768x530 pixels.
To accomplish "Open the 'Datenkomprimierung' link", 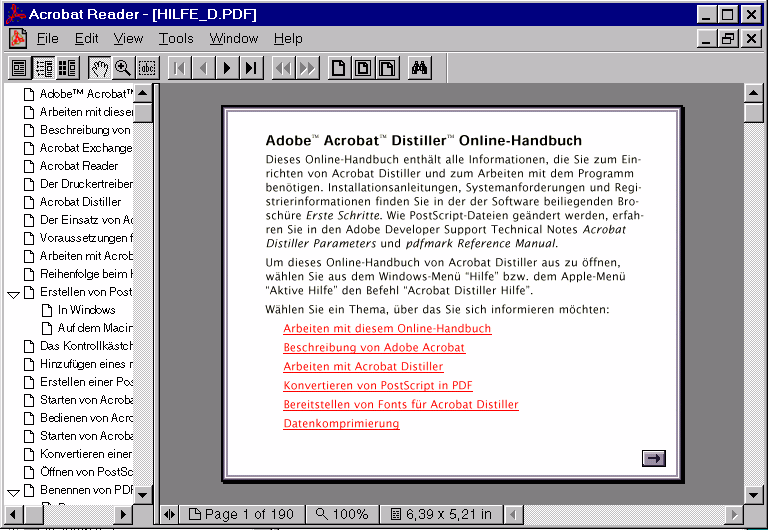I will click(341, 423).
